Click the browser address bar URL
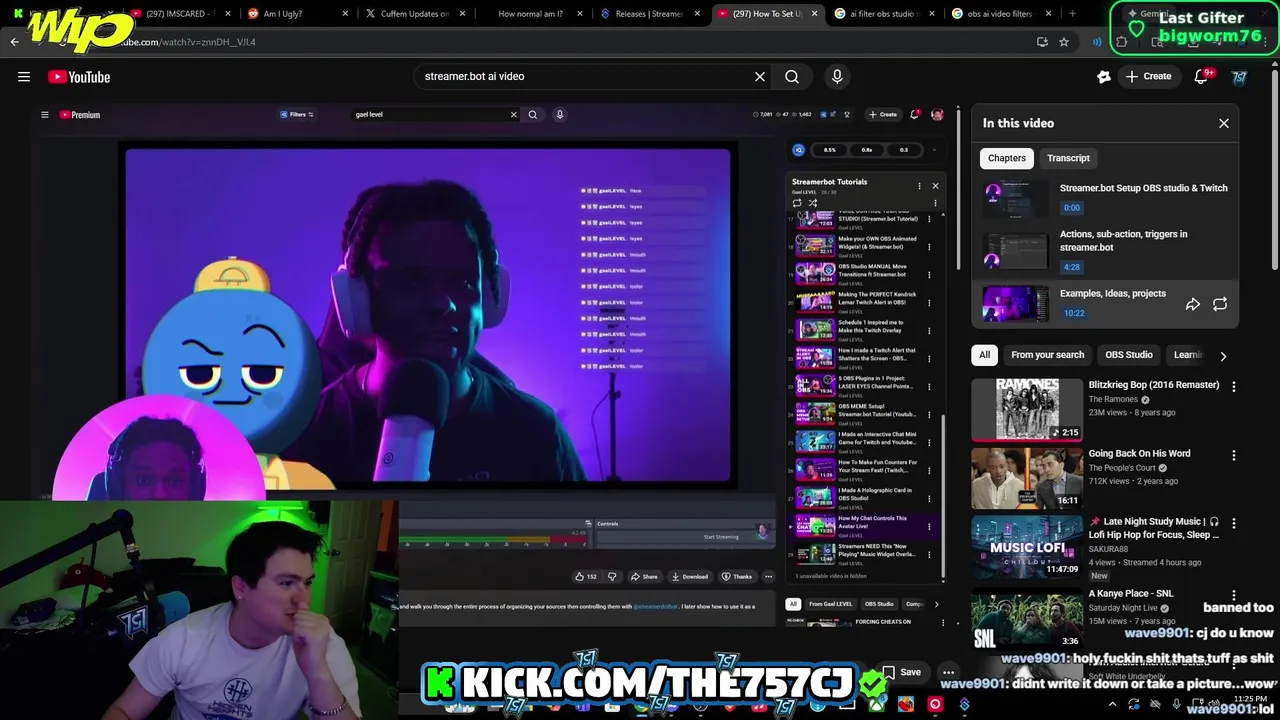The image size is (1280, 720). coord(190,42)
